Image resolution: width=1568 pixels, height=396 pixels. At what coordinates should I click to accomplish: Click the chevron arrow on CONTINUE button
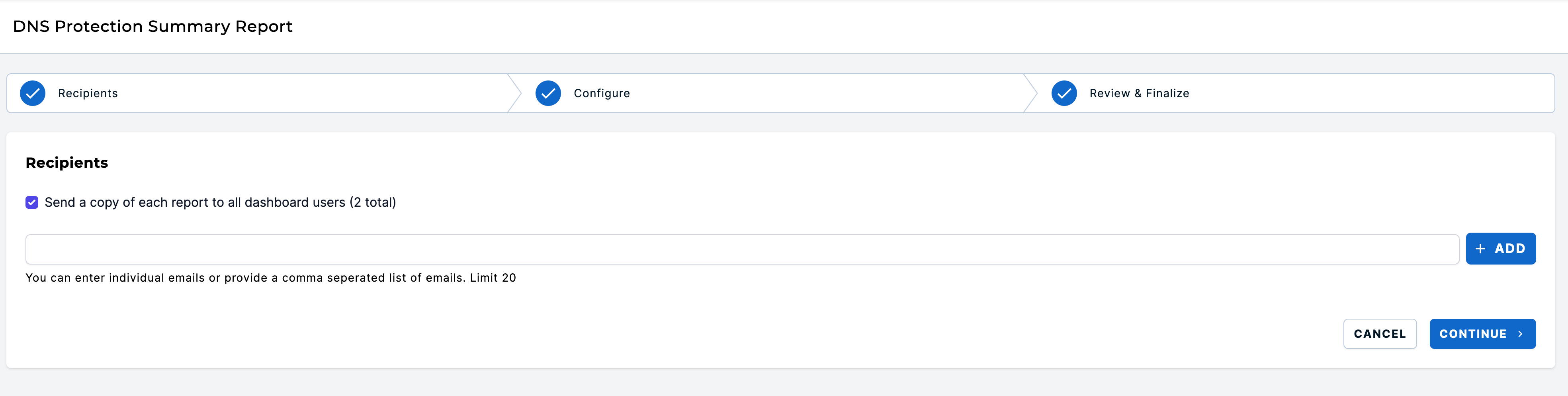coord(1520,334)
